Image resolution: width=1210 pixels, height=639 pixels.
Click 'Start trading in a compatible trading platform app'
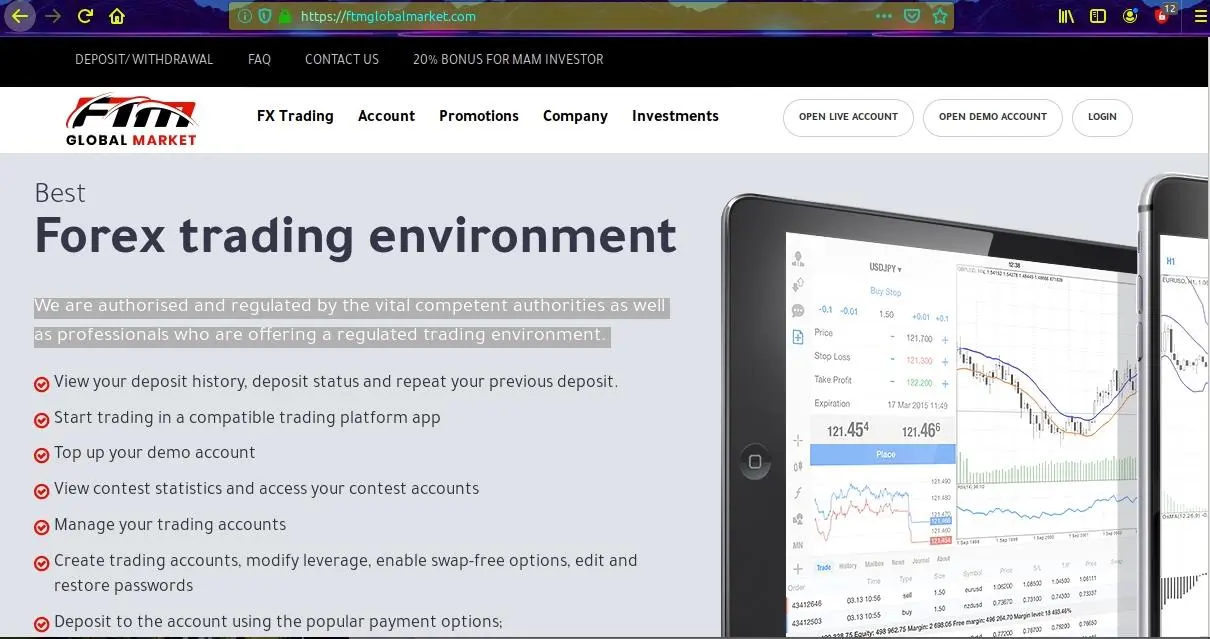click(247, 418)
